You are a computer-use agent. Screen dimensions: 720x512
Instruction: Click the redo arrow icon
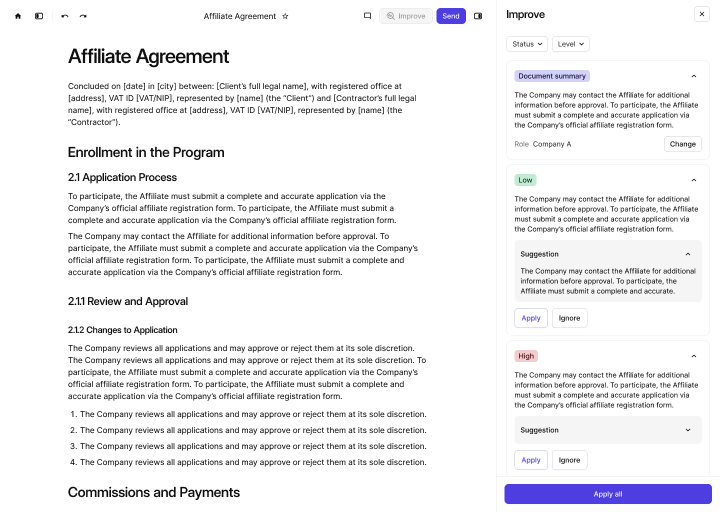[83, 16]
